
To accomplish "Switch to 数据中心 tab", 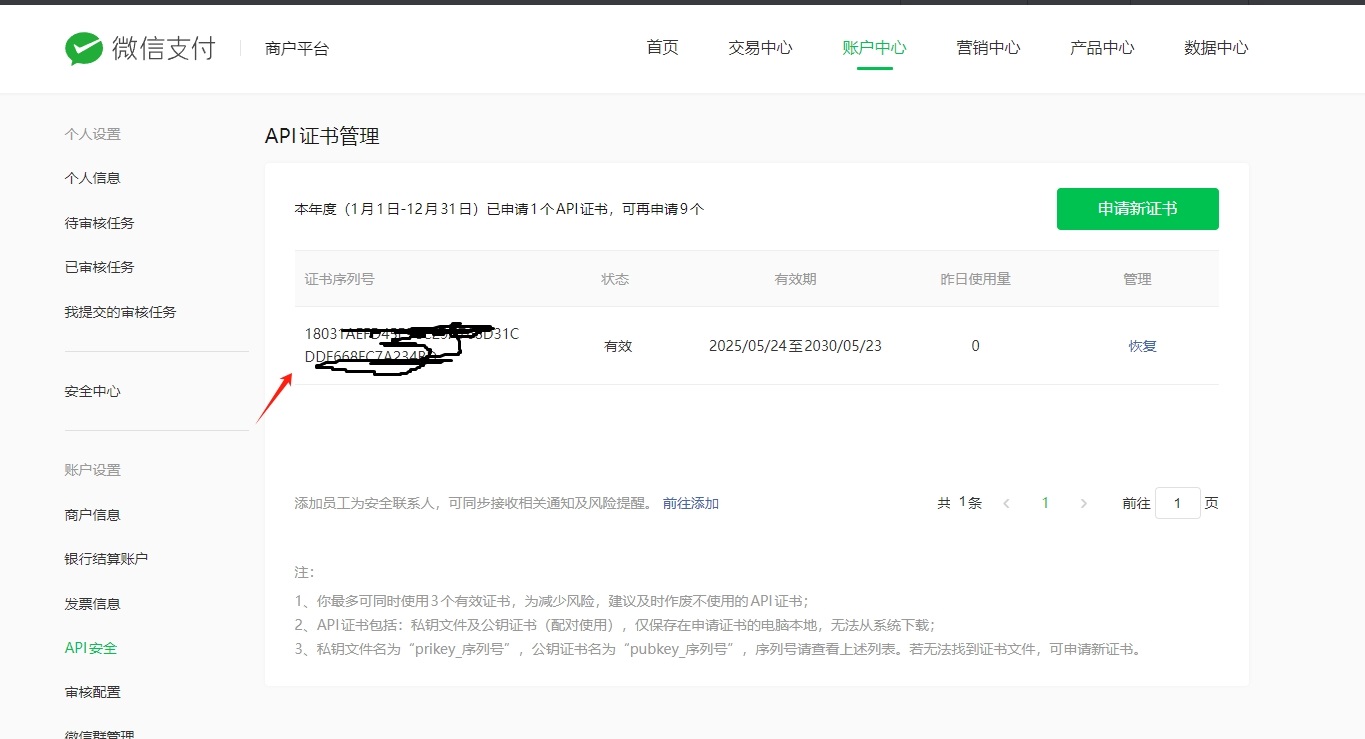I will [x=1216, y=48].
